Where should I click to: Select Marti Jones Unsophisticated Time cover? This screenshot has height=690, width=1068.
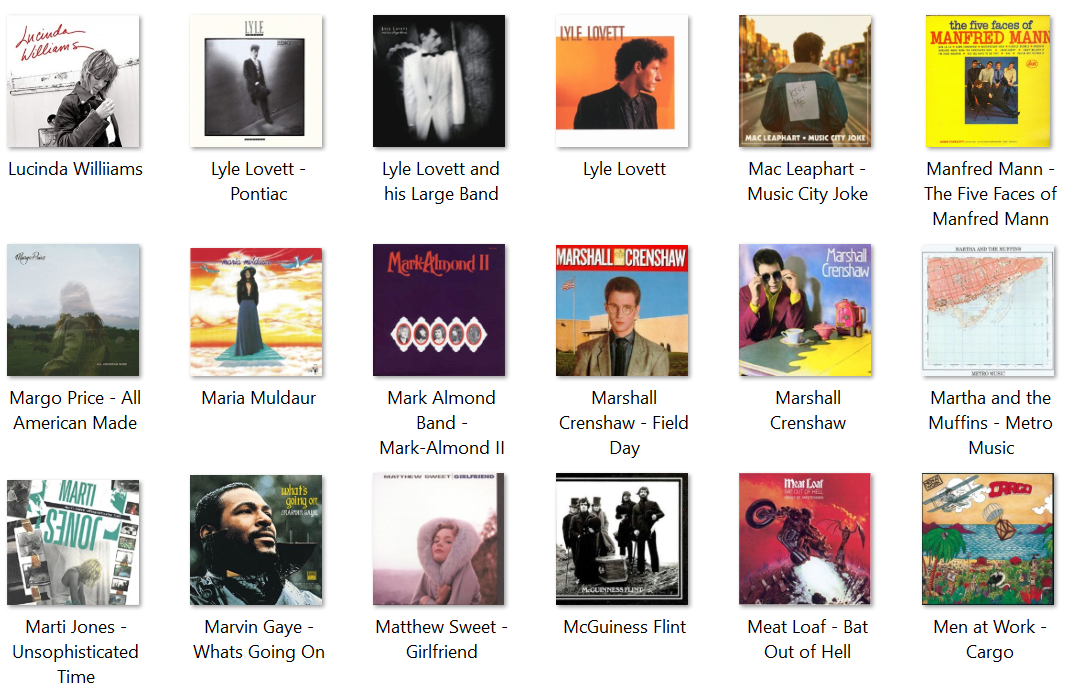[73, 542]
